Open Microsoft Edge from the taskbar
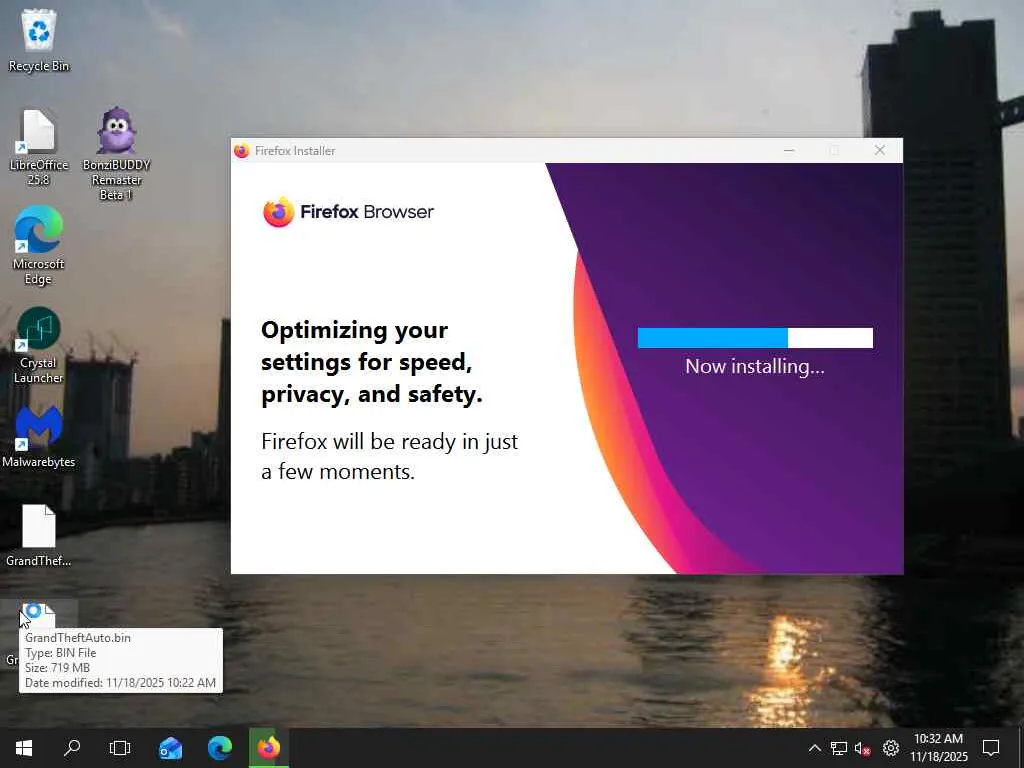 coord(220,748)
